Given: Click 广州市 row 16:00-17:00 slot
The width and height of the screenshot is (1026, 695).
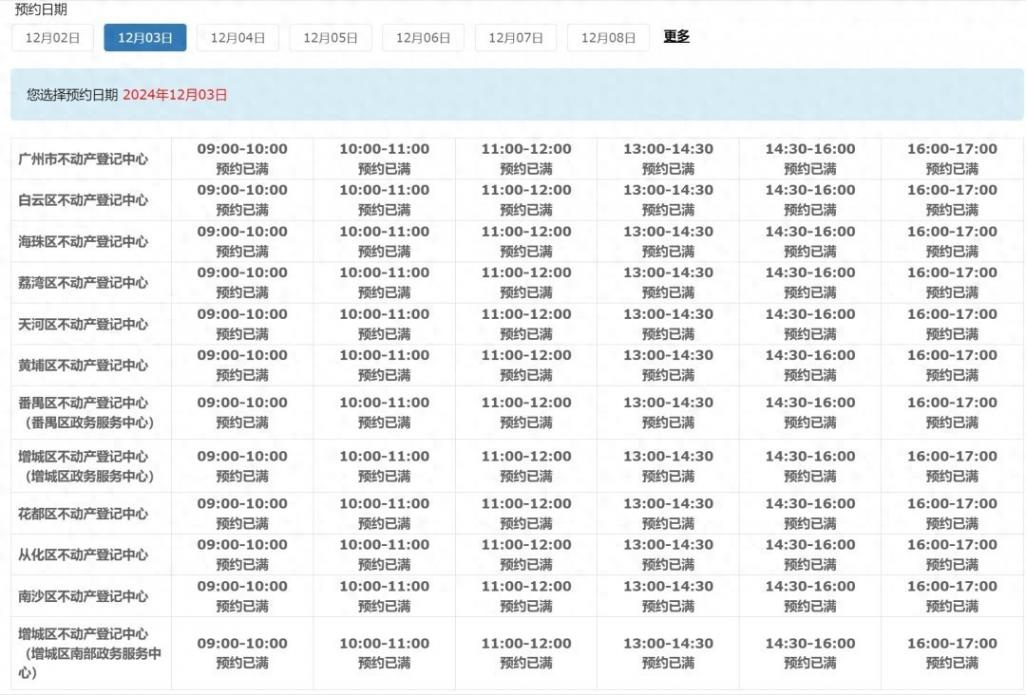Looking at the screenshot, I should (952, 158).
